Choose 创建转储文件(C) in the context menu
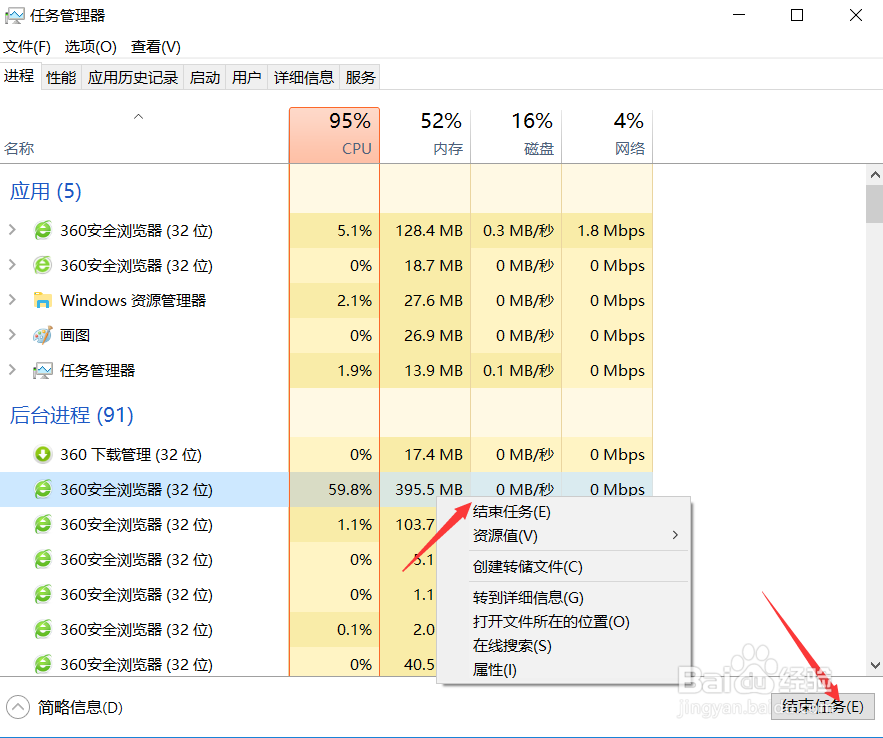The image size is (883, 738). coord(564,566)
